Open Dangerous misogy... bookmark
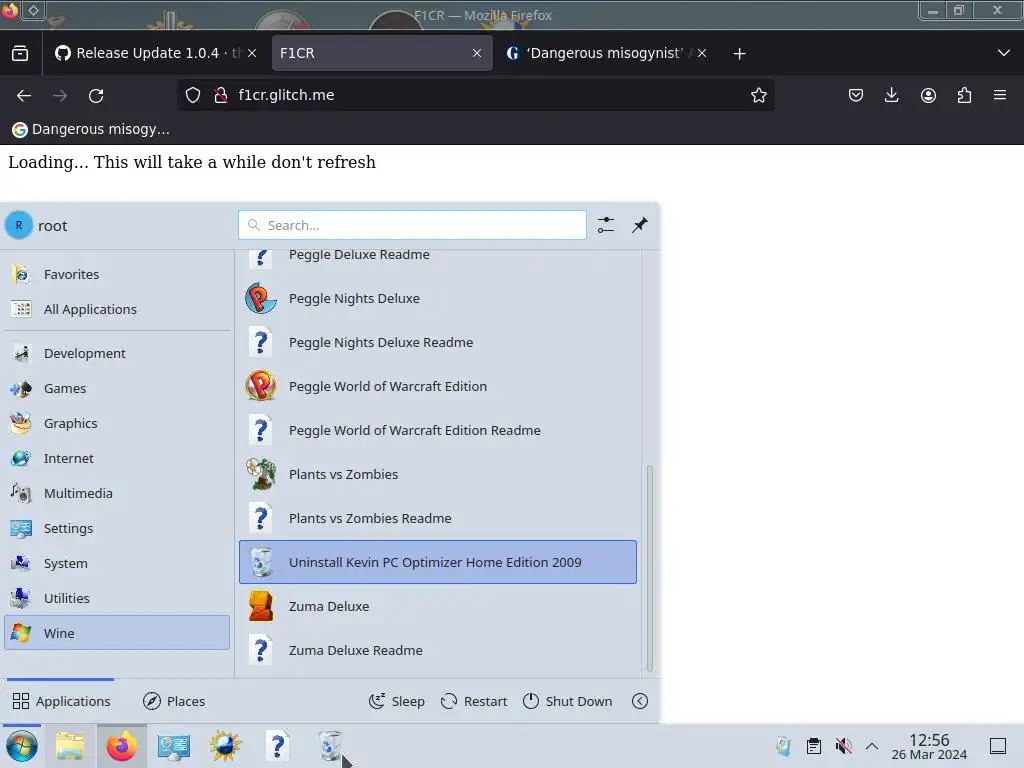 pos(91,129)
